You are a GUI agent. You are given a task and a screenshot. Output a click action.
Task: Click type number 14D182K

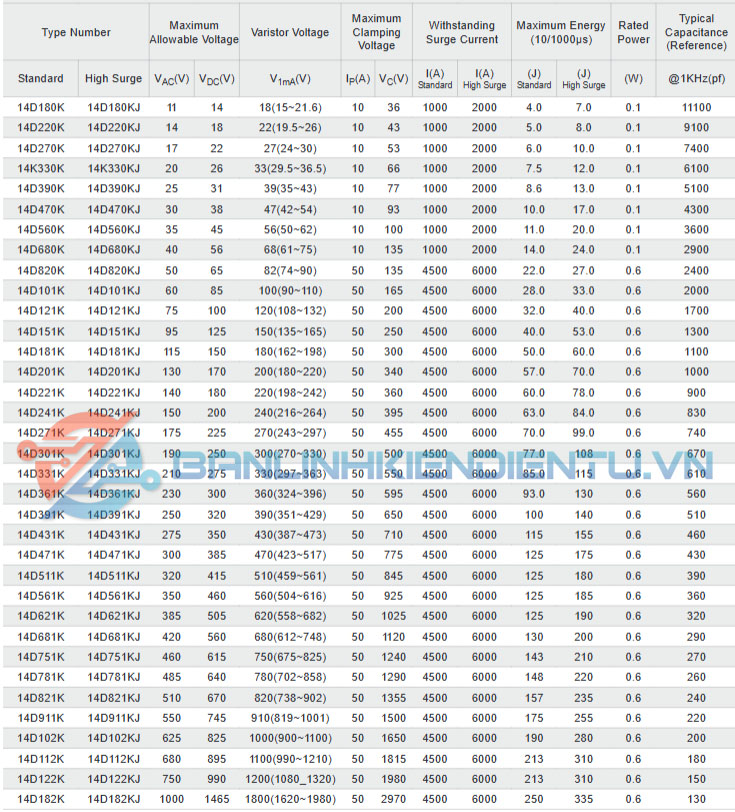coord(41,800)
